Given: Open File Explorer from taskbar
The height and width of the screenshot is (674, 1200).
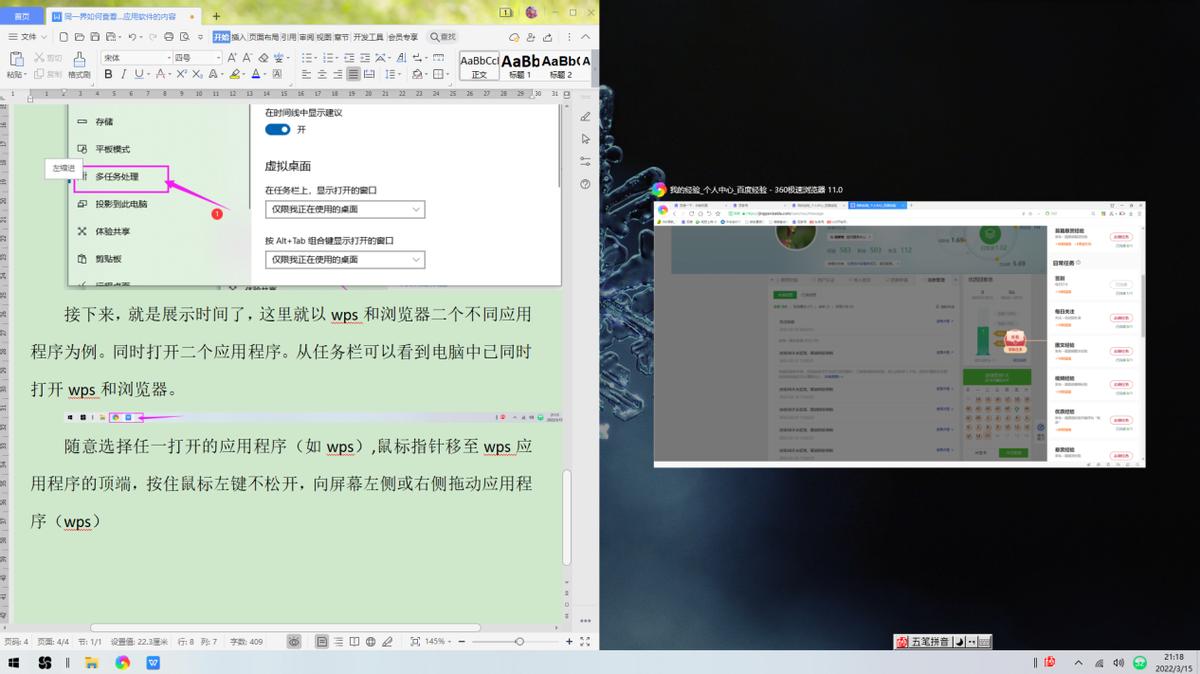Looking at the screenshot, I should (x=91, y=662).
